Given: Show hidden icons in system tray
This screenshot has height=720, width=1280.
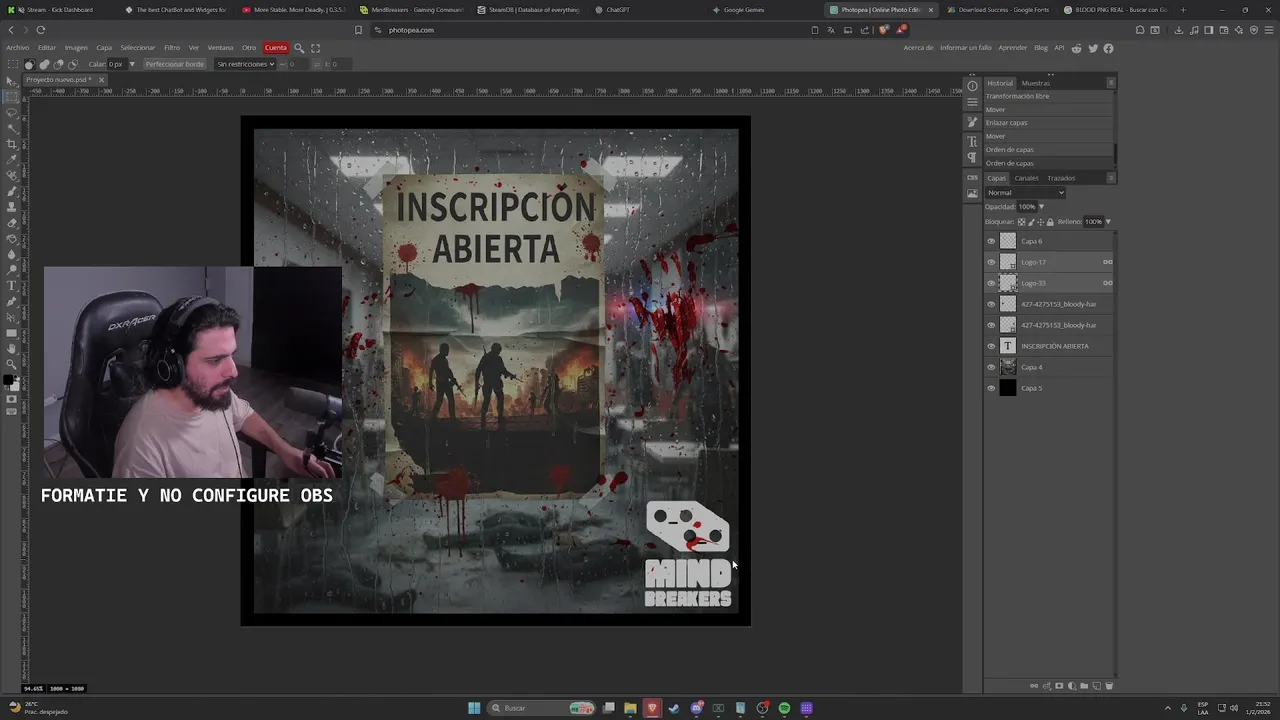Looking at the screenshot, I should [1170, 708].
